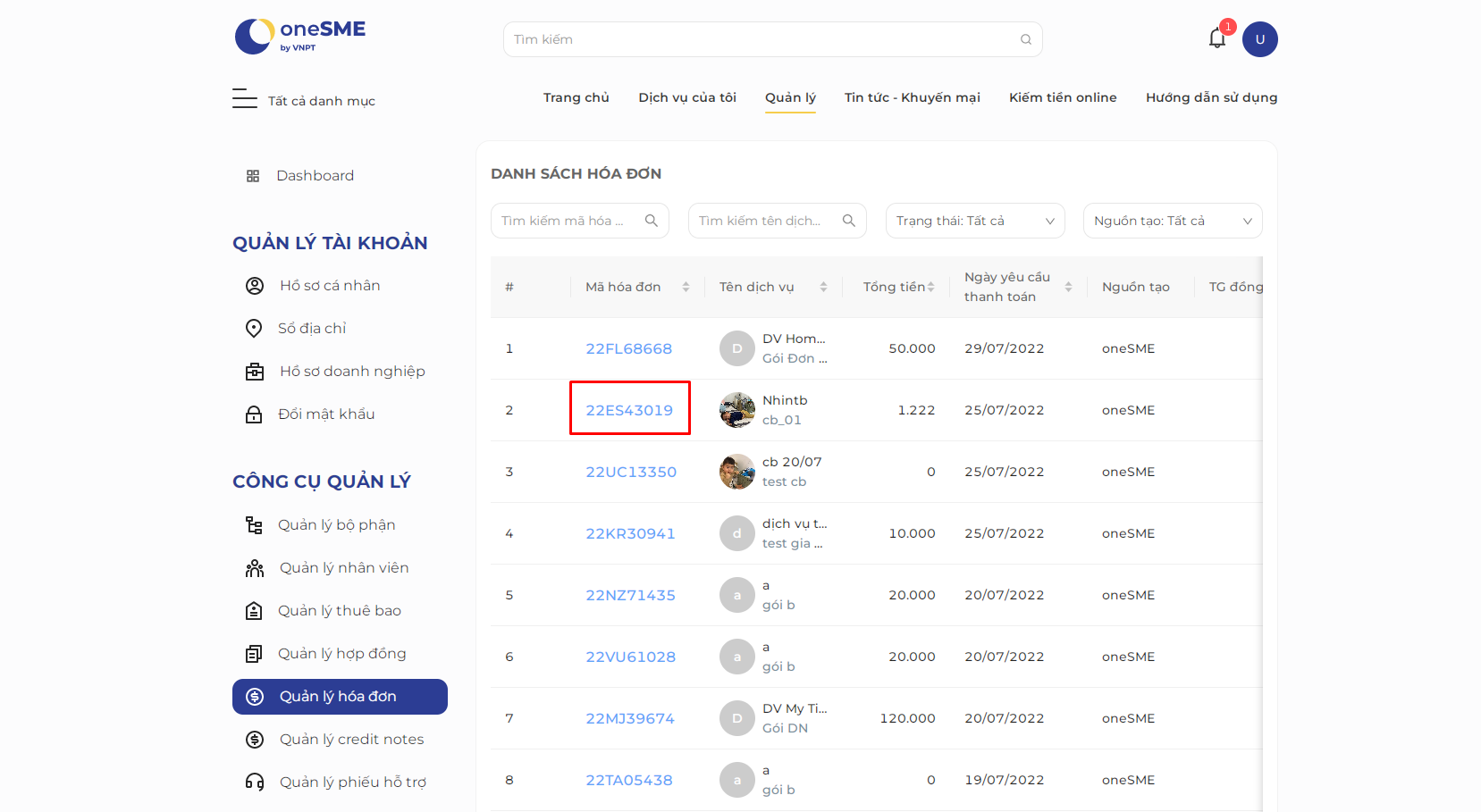1481x812 pixels.
Task: Open Dịch vụ của tôi tab
Action: tap(687, 97)
